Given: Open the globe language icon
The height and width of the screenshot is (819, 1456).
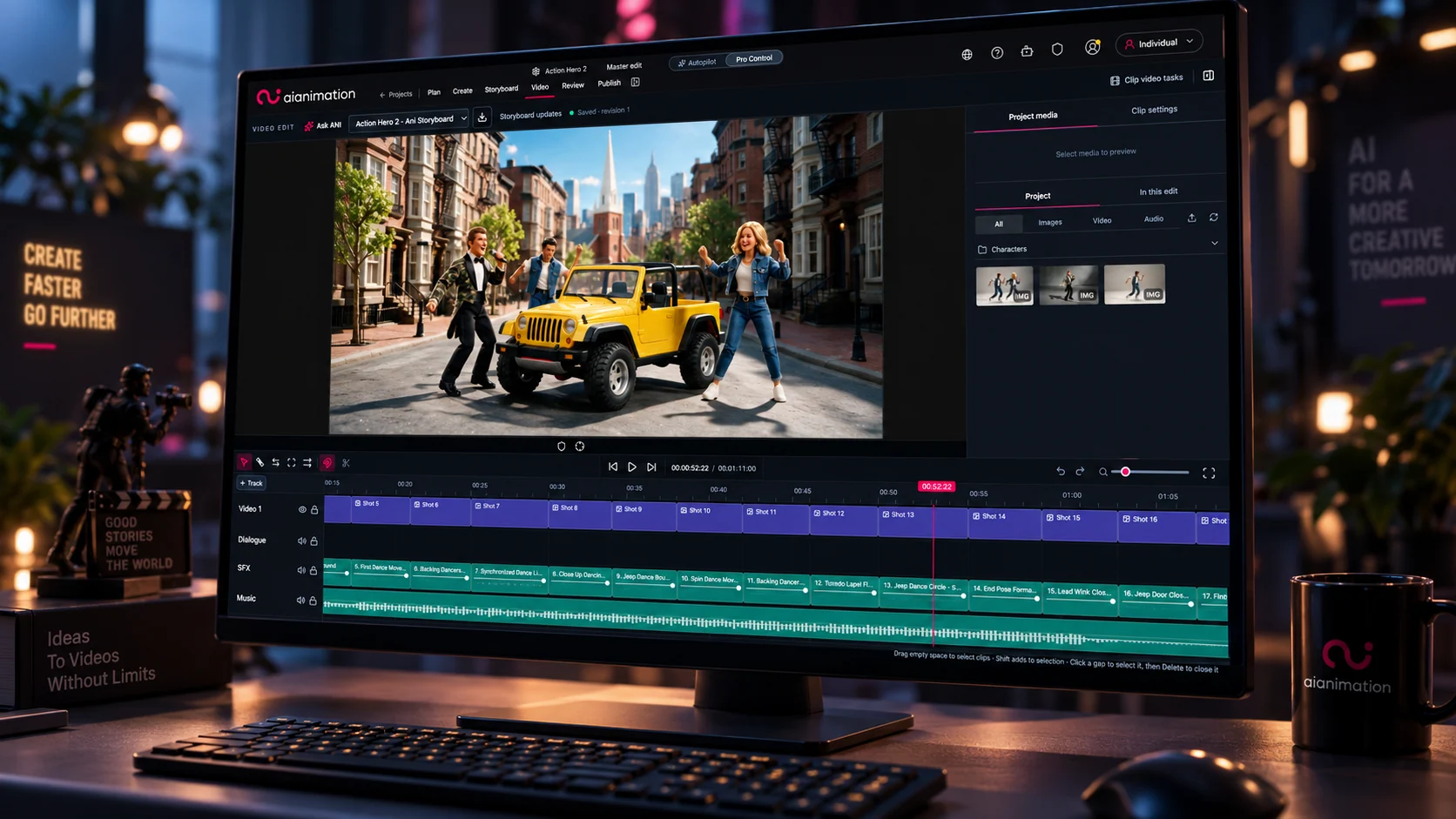Looking at the screenshot, I should (x=967, y=54).
